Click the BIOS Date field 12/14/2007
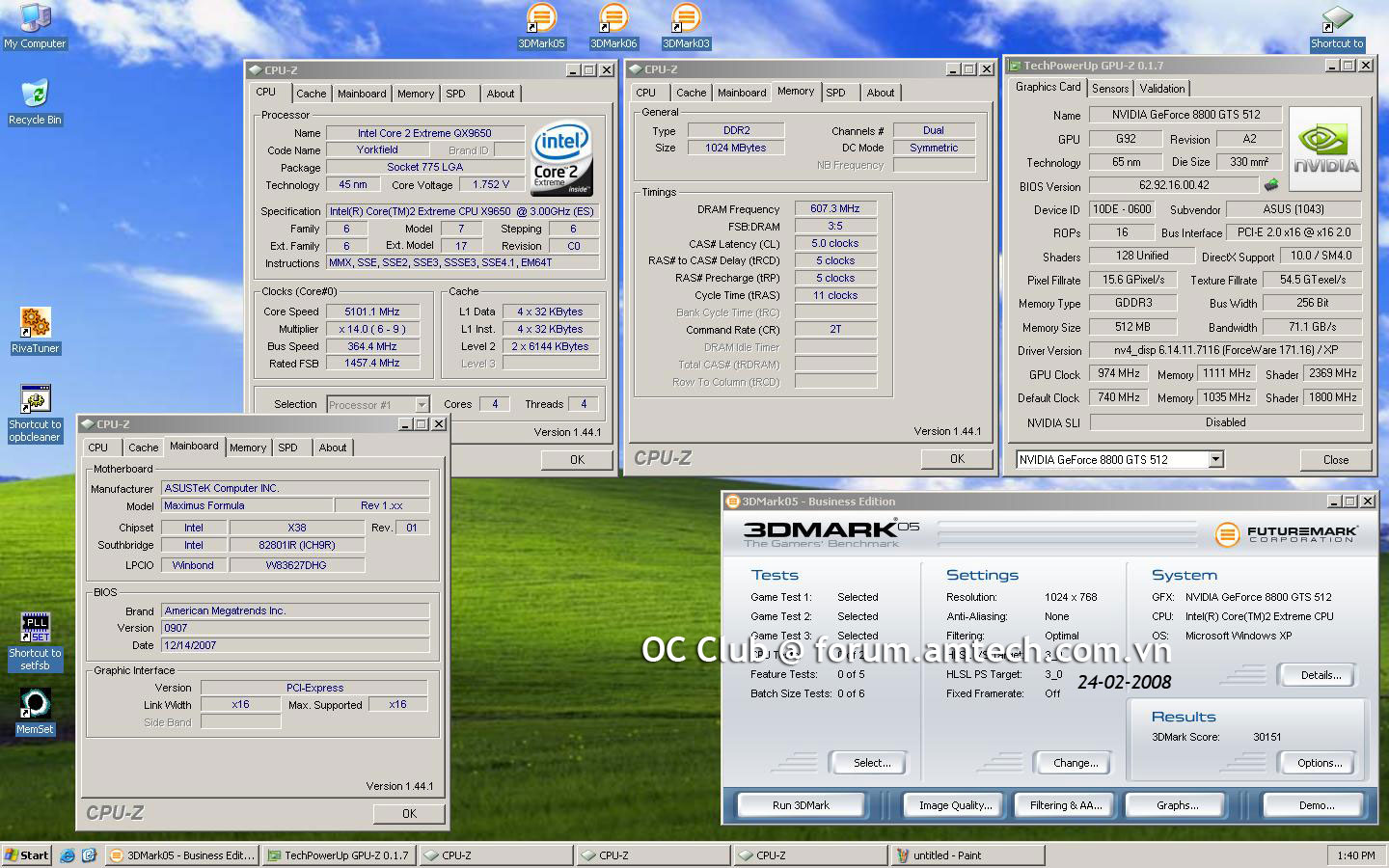The width and height of the screenshot is (1389, 868). 295,645
